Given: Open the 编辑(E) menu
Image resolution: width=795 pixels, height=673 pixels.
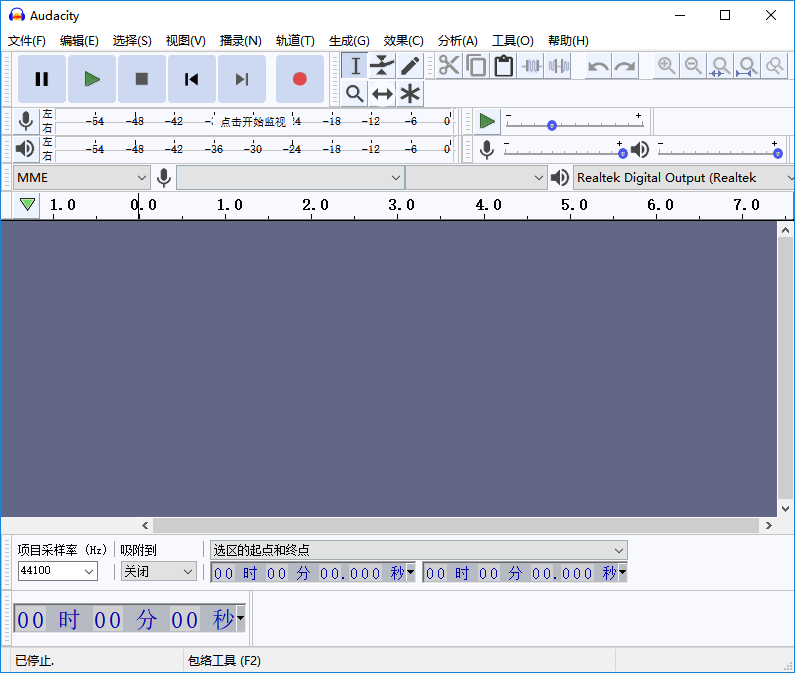Looking at the screenshot, I should pos(79,41).
